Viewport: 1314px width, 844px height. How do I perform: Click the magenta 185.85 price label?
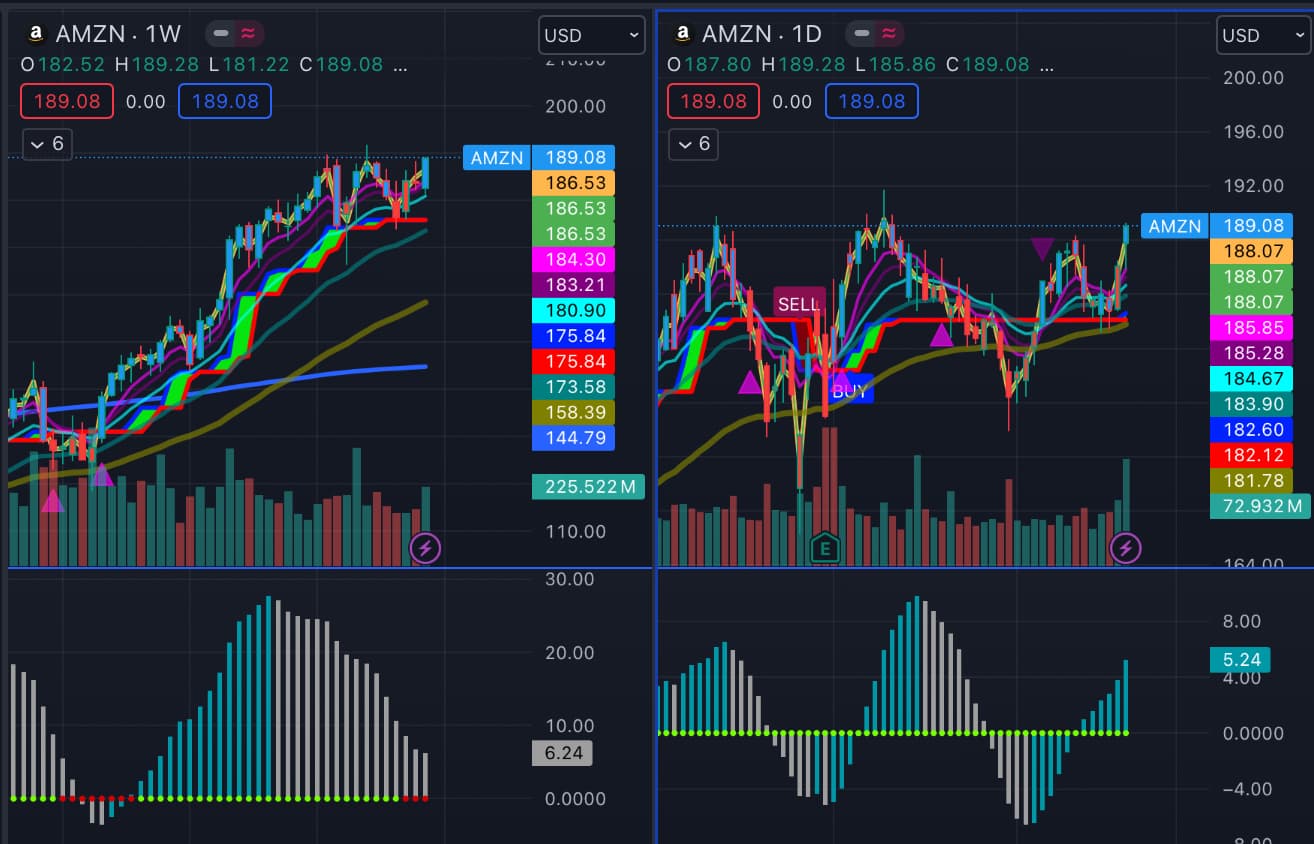[x=1251, y=327]
